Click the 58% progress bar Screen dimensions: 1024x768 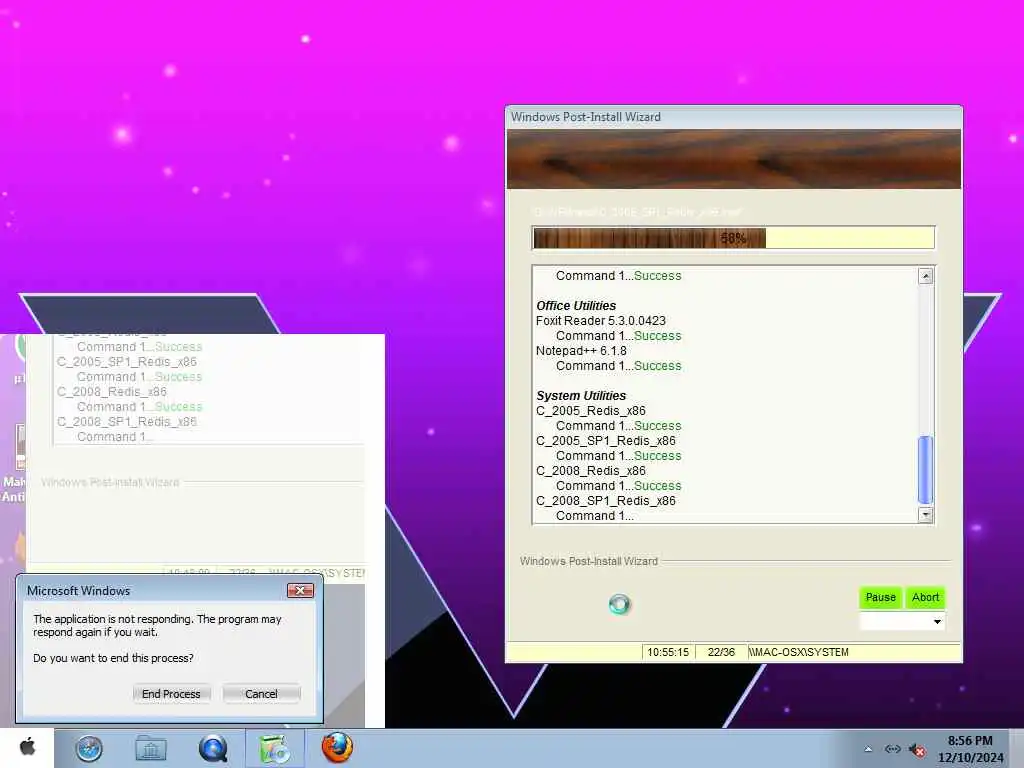pos(733,238)
